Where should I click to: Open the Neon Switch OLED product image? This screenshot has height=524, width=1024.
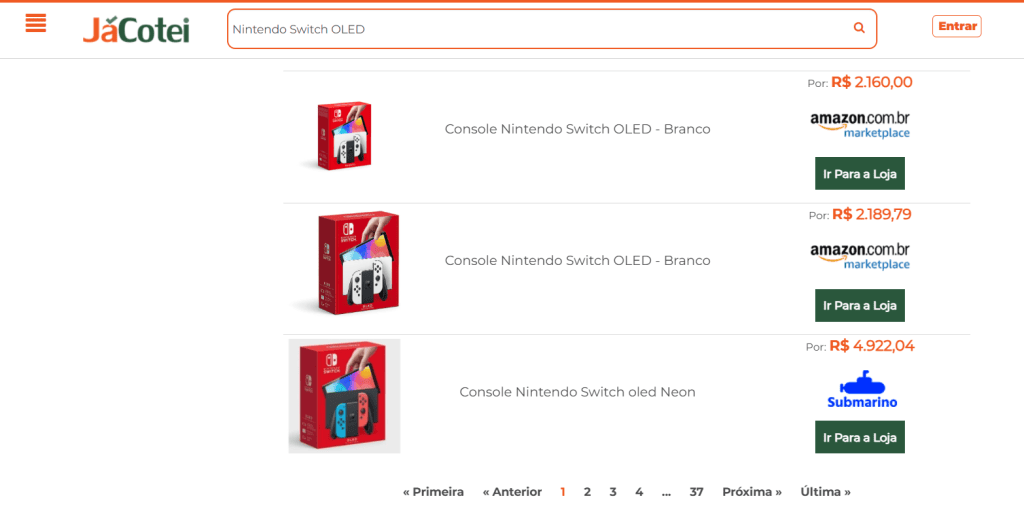point(344,396)
